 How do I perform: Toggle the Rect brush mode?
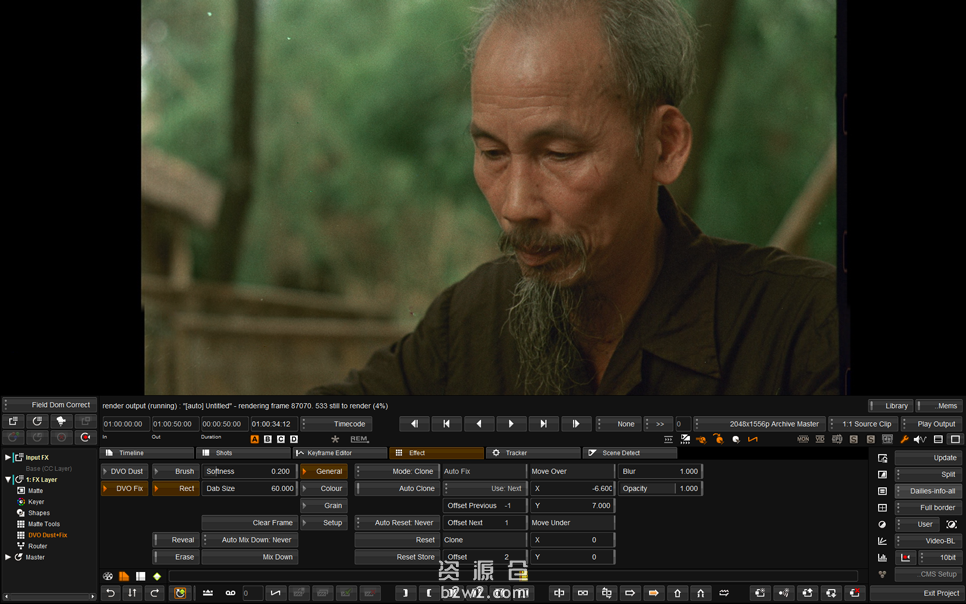(x=175, y=488)
